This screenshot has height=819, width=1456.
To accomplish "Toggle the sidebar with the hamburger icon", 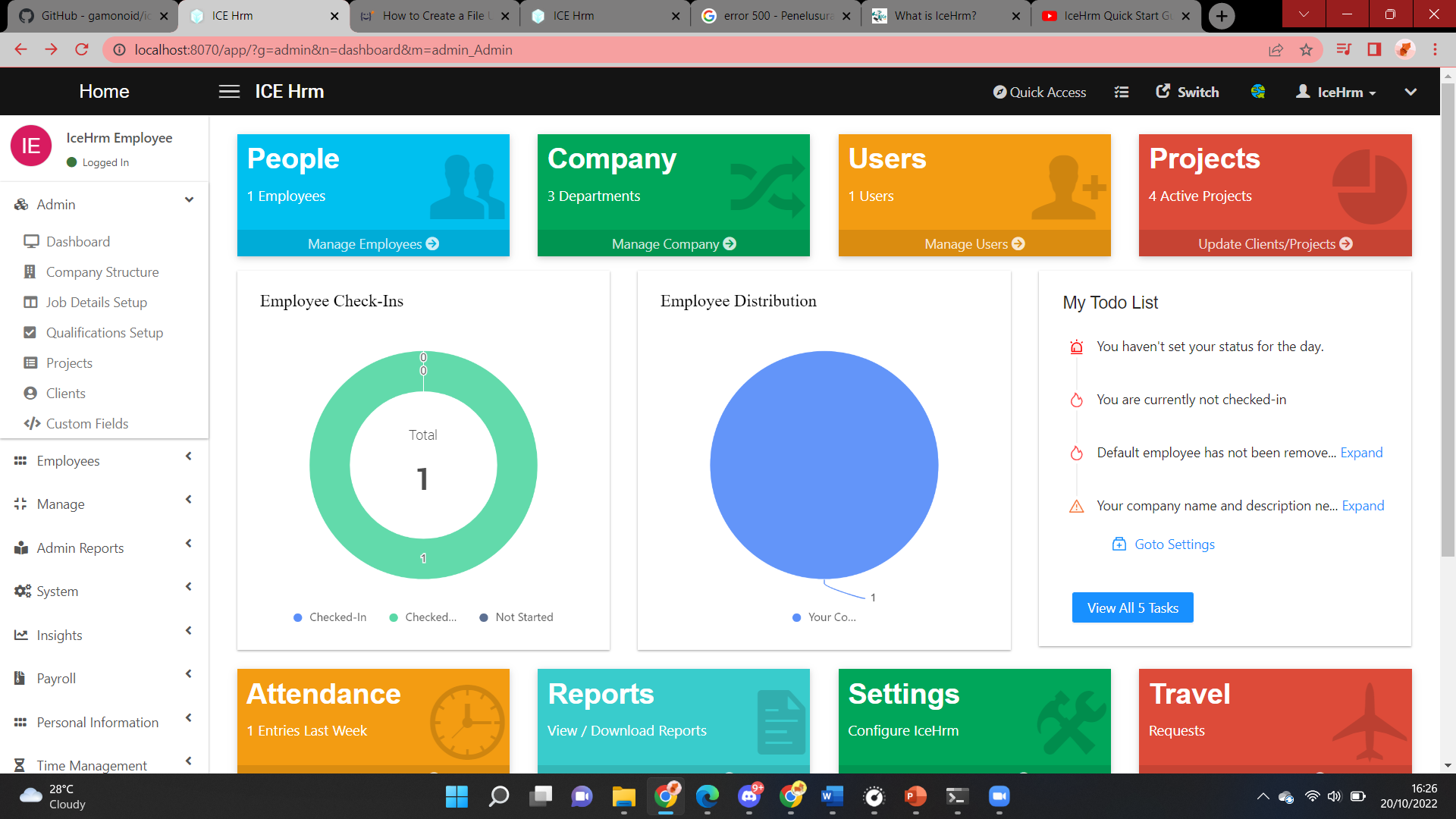I will pos(228,91).
